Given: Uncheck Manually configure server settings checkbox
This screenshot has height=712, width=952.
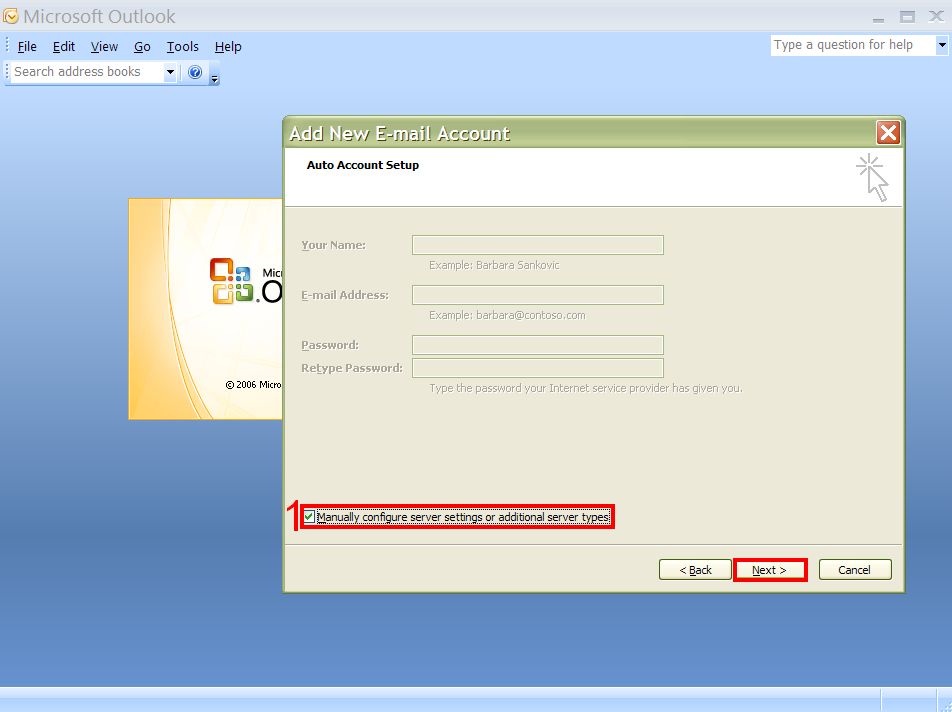Looking at the screenshot, I should click(x=310, y=517).
